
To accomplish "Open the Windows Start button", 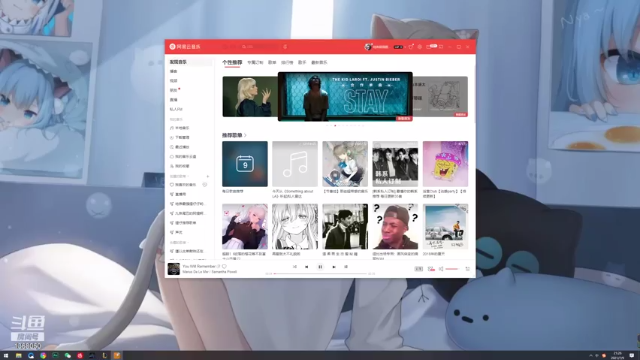I will tap(6, 356).
